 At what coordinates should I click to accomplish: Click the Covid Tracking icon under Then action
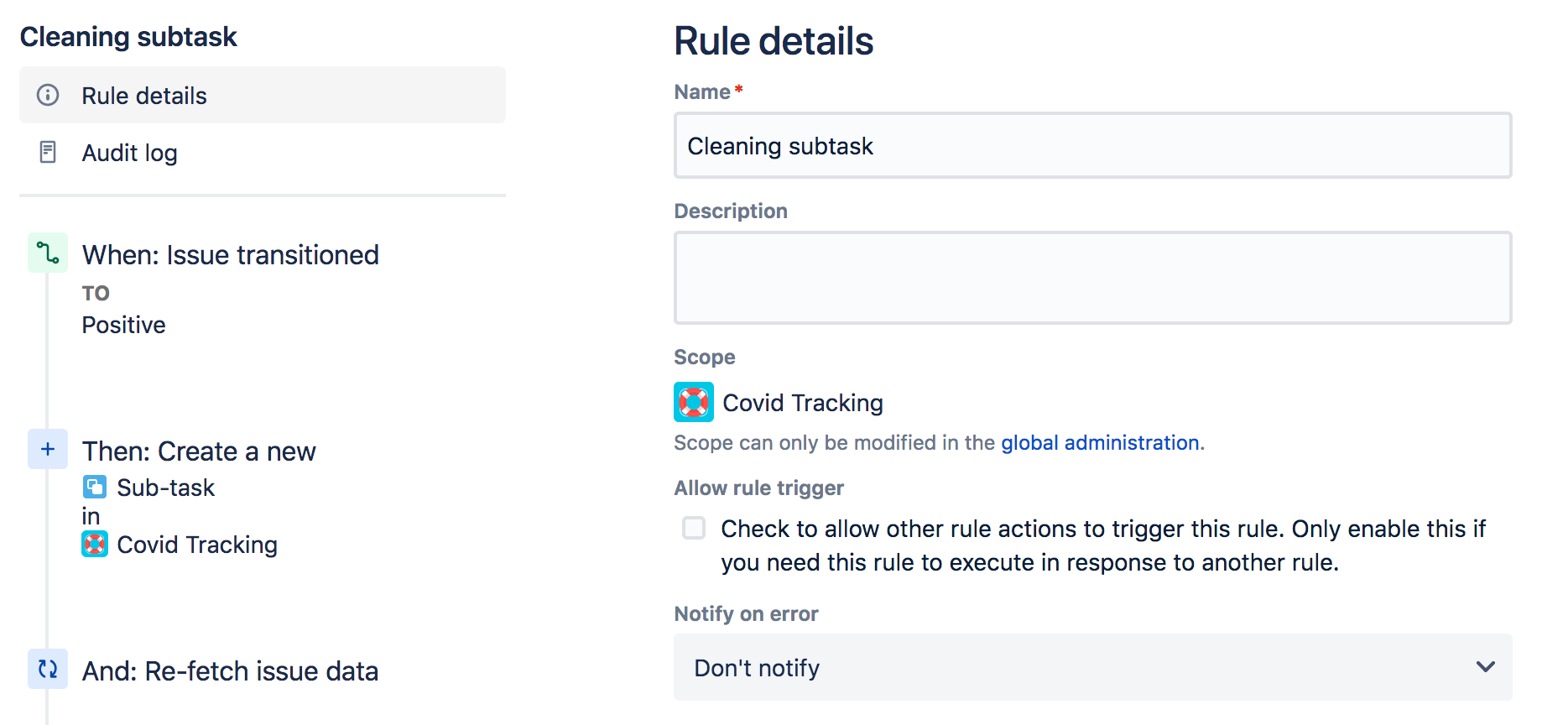click(x=95, y=545)
